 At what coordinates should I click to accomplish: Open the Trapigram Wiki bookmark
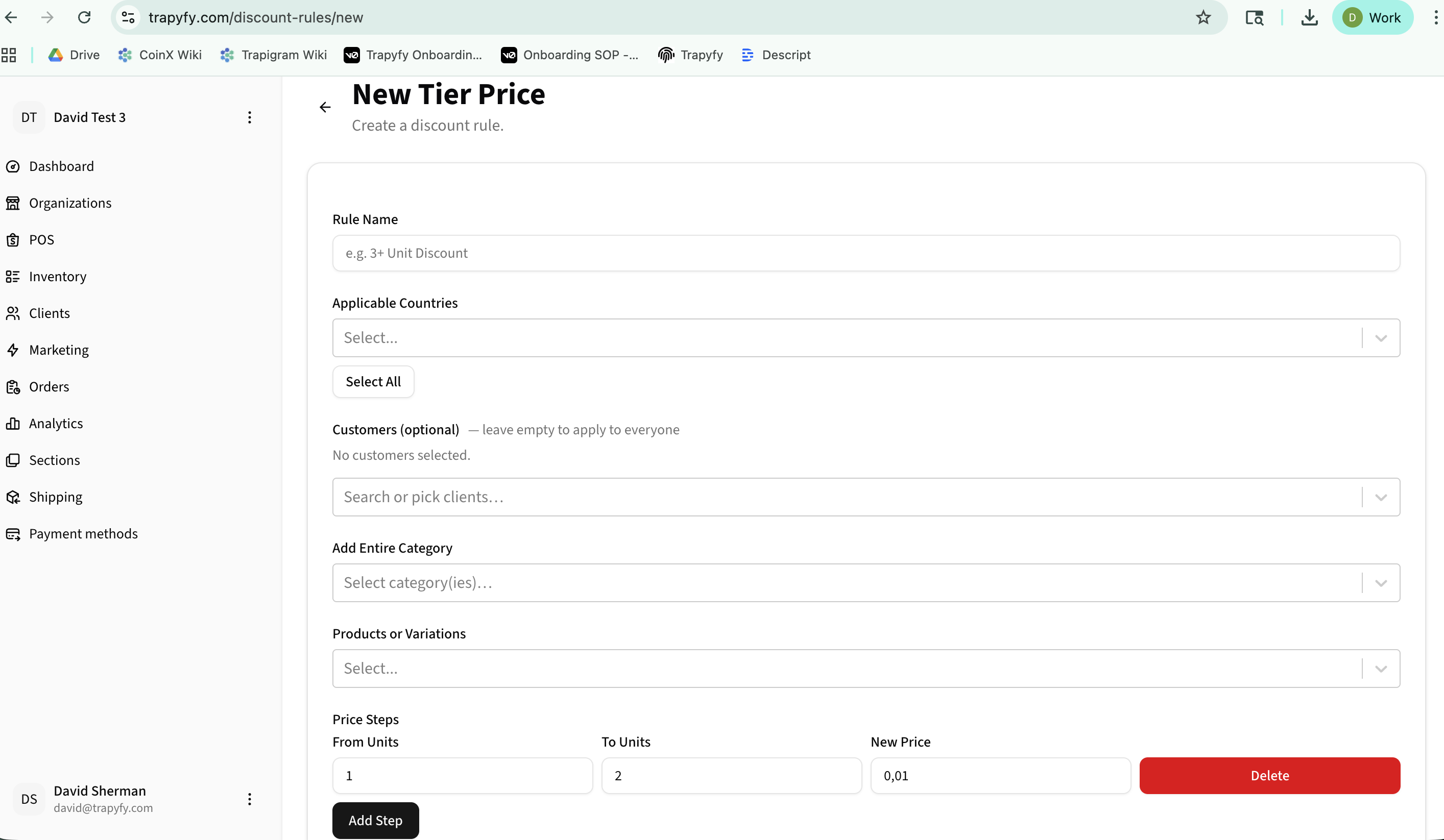point(273,55)
